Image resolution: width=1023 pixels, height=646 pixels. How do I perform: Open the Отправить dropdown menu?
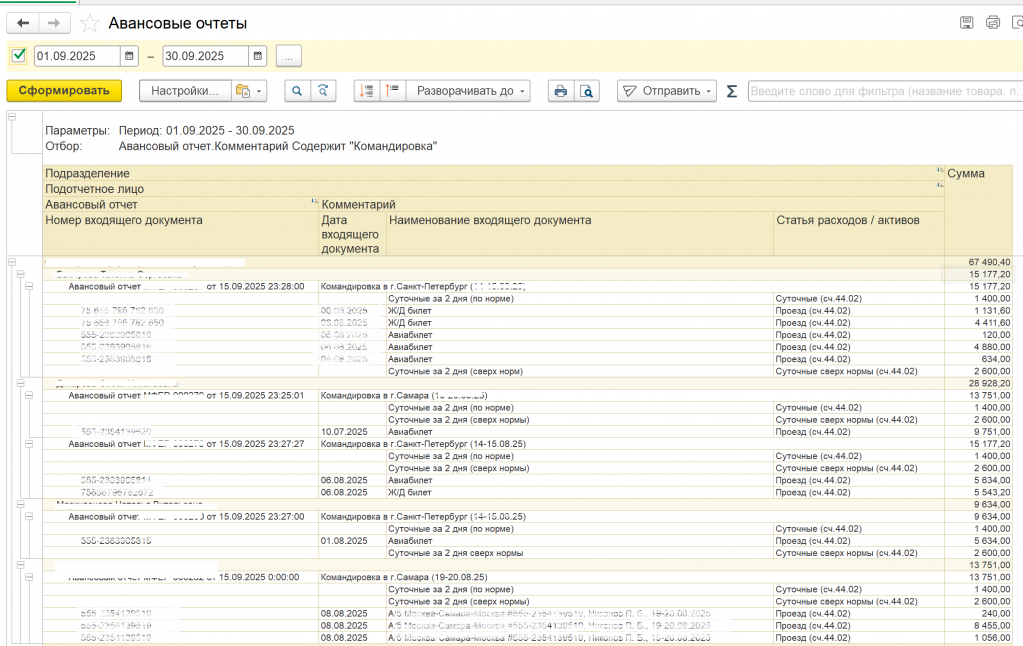coord(667,91)
